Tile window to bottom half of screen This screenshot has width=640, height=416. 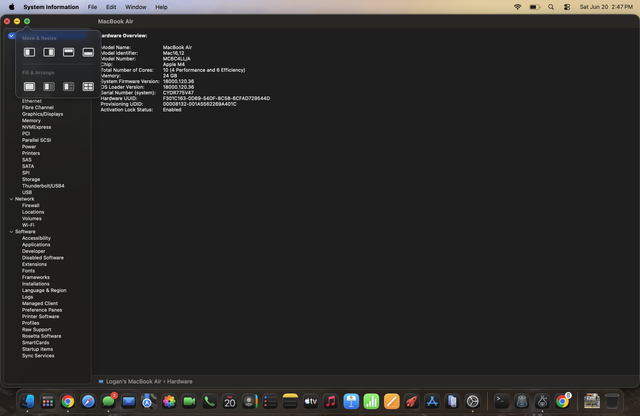tap(88, 52)
